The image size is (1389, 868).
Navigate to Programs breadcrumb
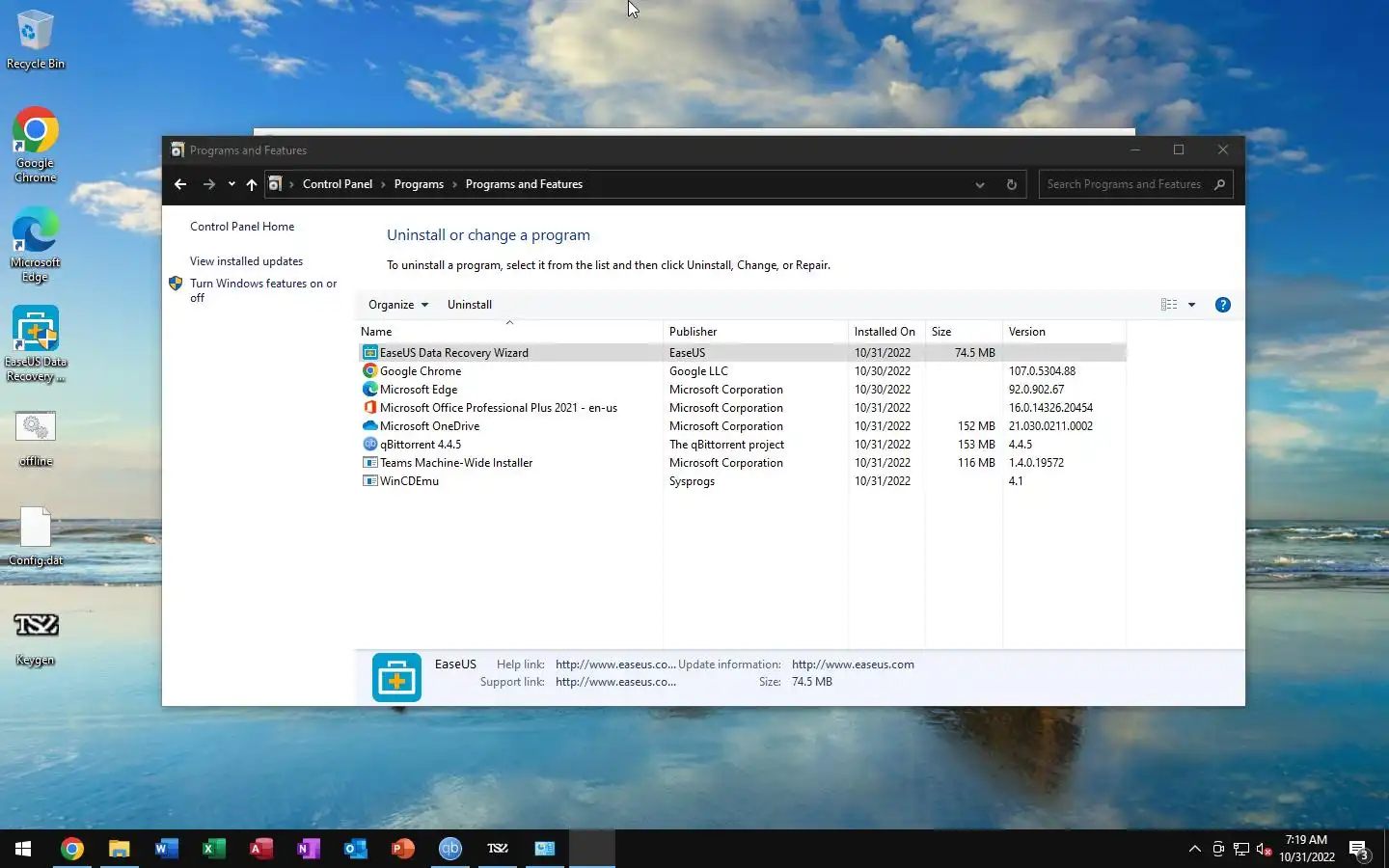[x=419, y=184]
